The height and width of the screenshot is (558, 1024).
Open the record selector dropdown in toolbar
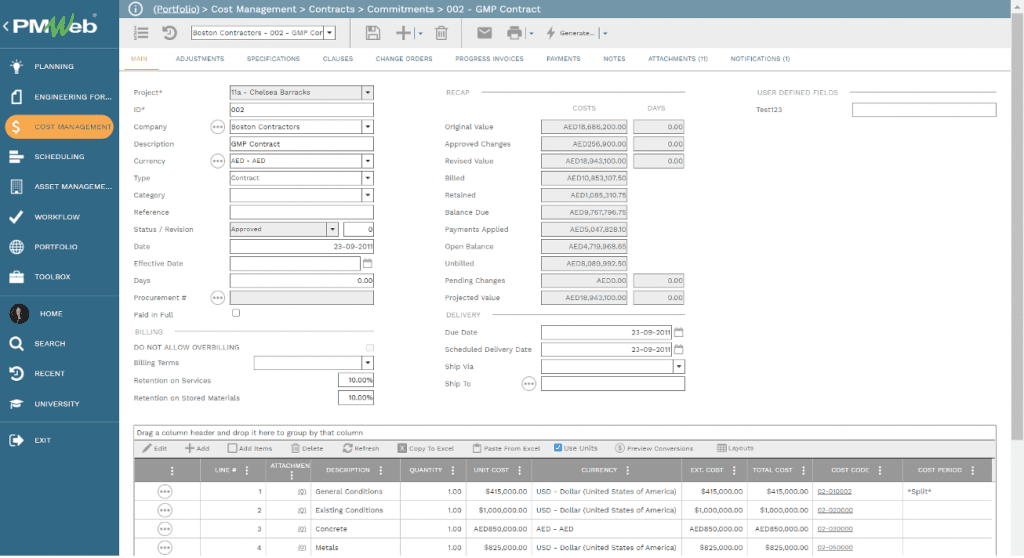330,33
